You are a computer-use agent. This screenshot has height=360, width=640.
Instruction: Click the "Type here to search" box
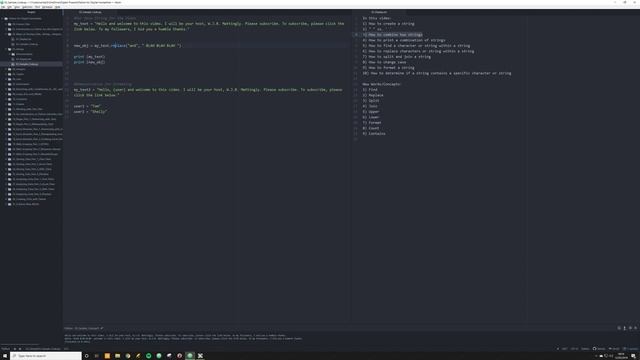[46, 356]
